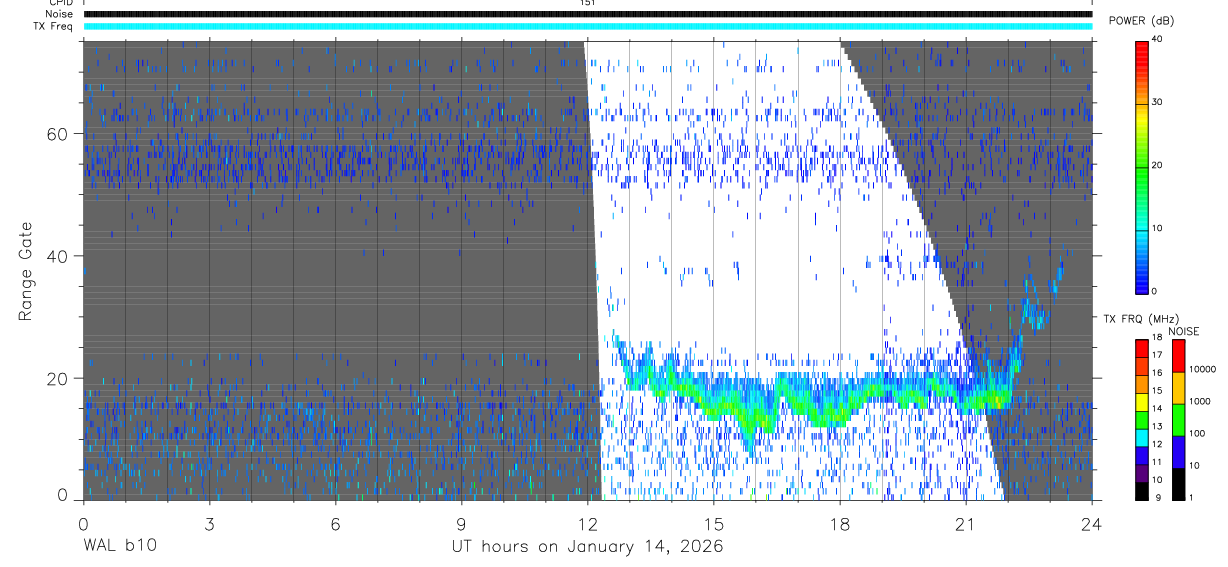This screenshot has width=1228, height=567.
Task: Click the '30' label on the POWER scale
Action: (x=1158, y=103)
